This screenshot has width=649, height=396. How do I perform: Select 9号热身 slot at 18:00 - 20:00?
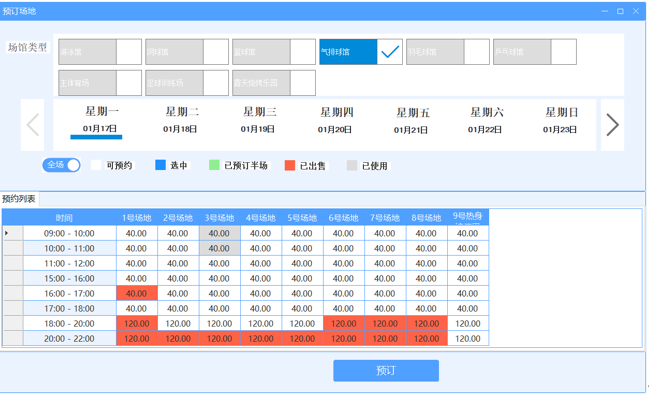468,324
